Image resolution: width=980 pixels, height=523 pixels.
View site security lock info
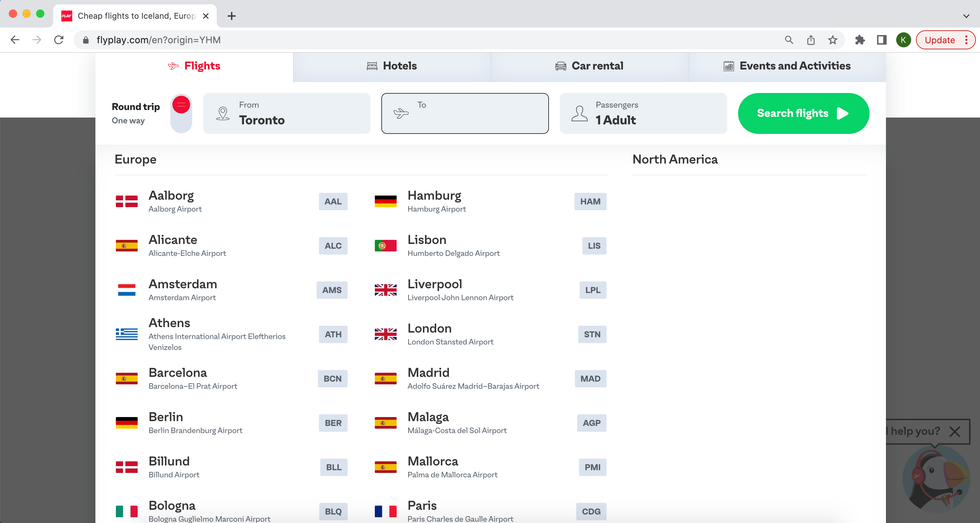click(86, 40)
